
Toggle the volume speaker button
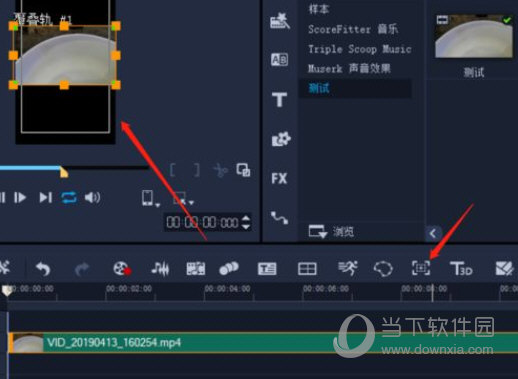click(x=92, y=198)
